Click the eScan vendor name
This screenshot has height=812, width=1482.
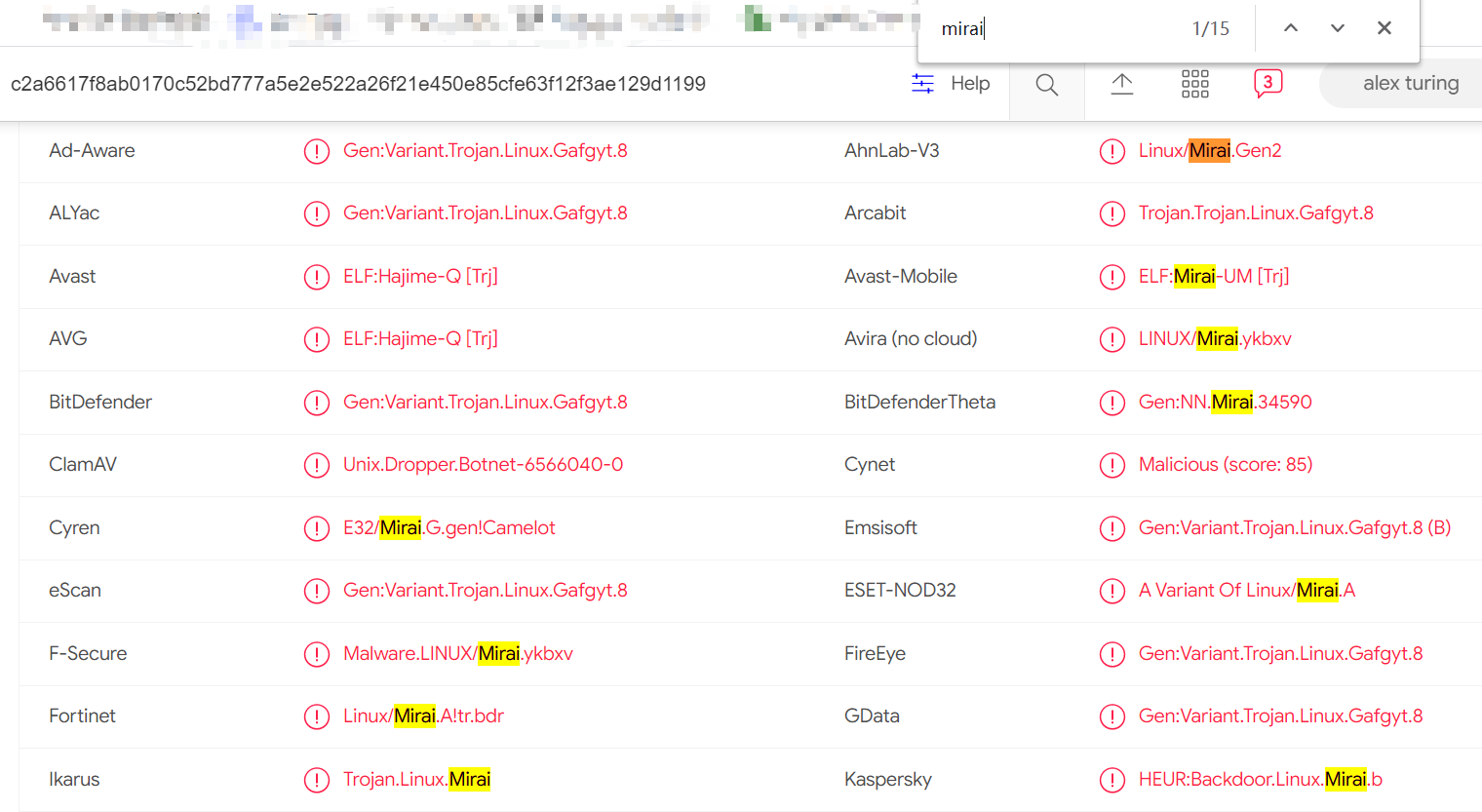coord(75,591)
